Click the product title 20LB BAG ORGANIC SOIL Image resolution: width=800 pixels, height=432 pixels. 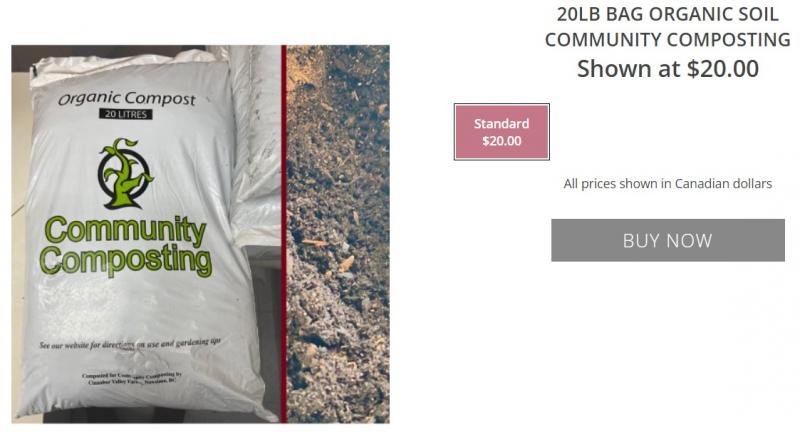pyautogui.click(x=667, y=14)
